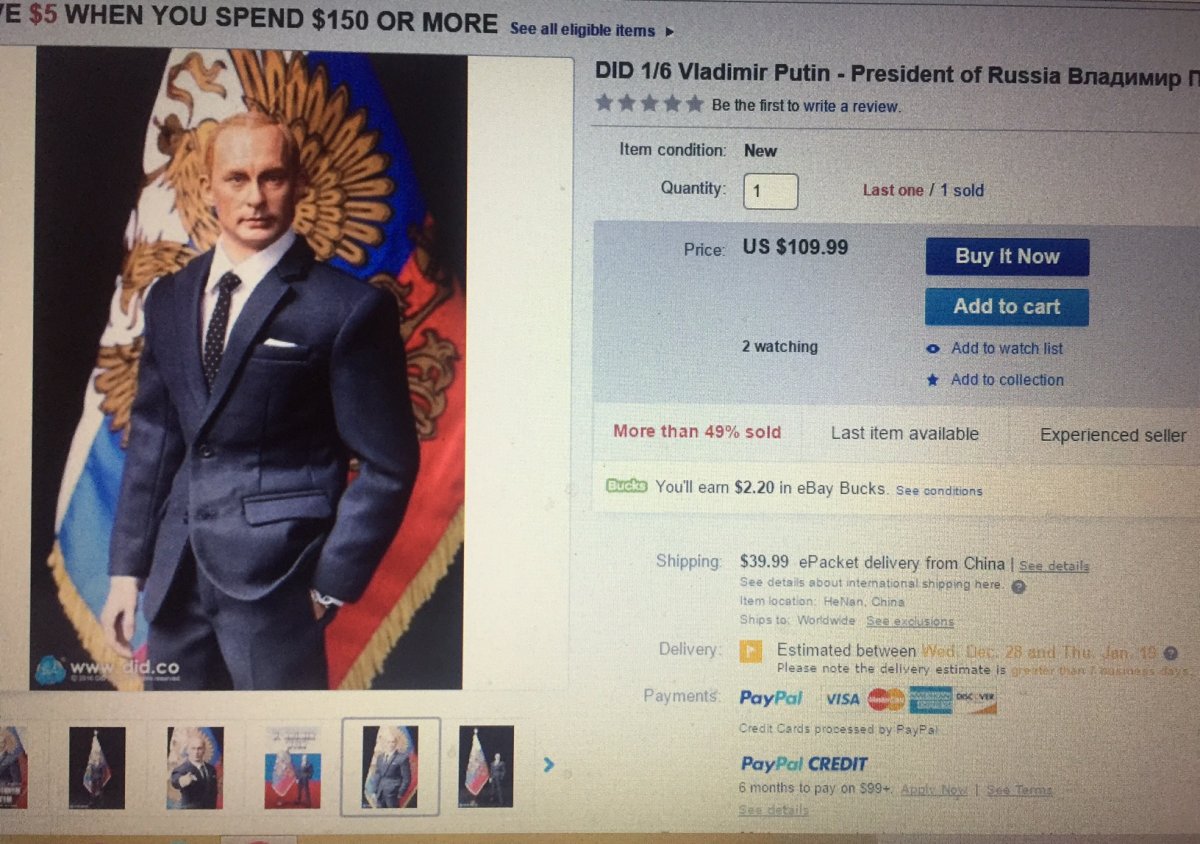The height and width of the screenshot is (844, 1200).
Task: Click the Quantity input field
Action: click(770, 190)
